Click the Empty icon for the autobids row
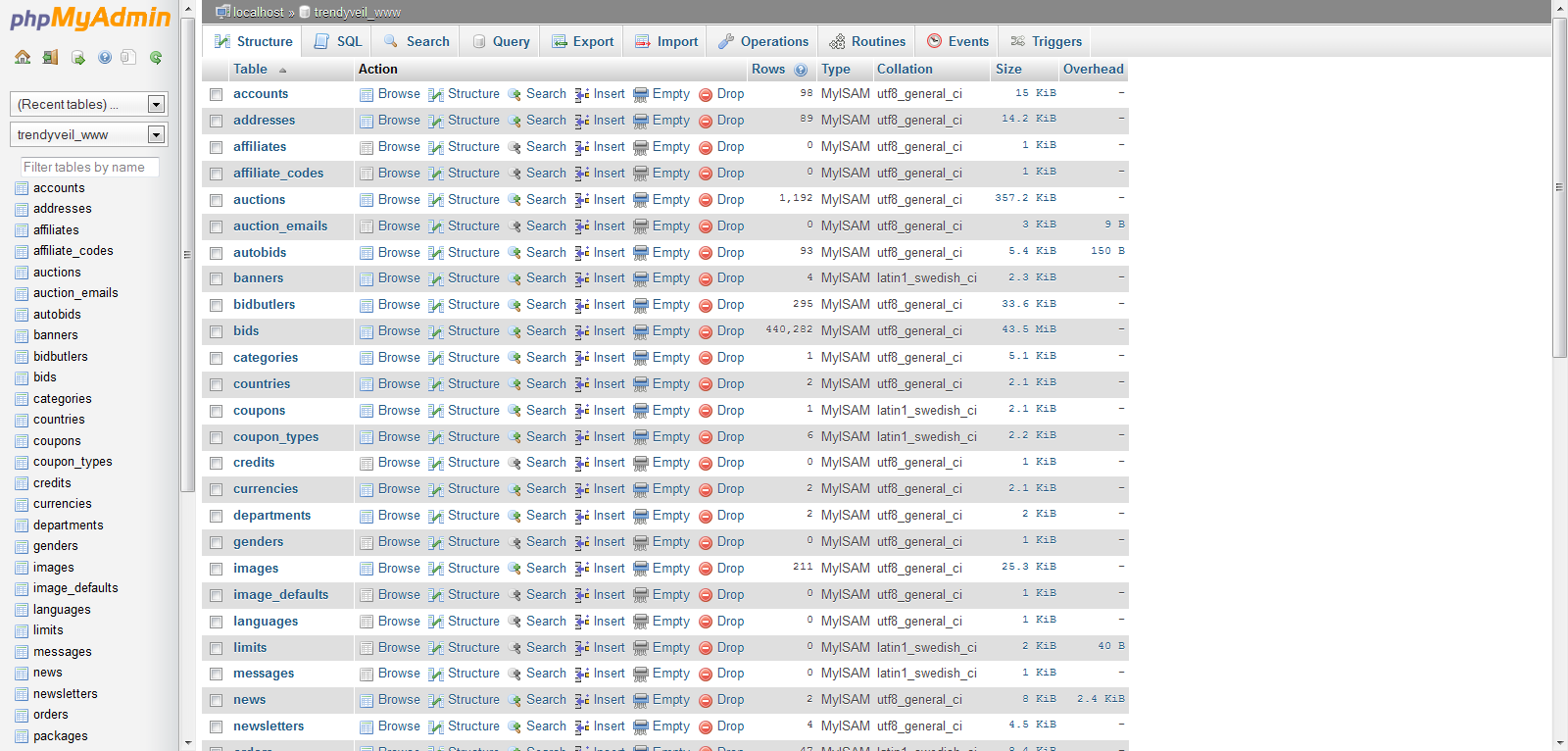The height and width of the screenshot is (751, 1568). 641,253
